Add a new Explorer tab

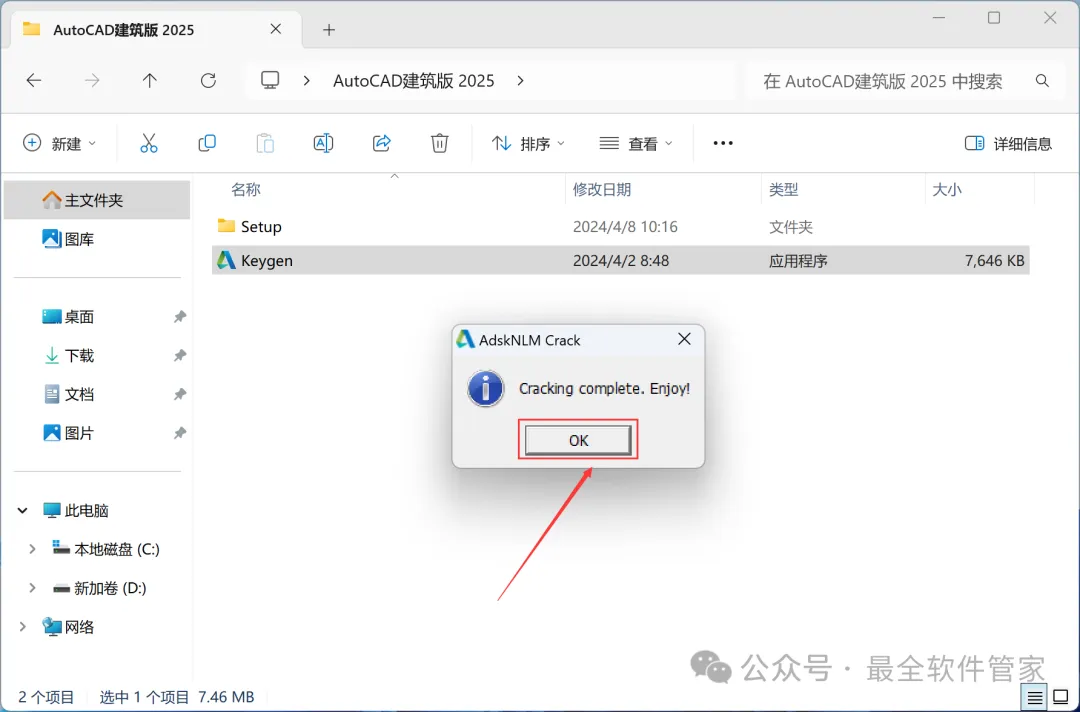tap(329, 30)
